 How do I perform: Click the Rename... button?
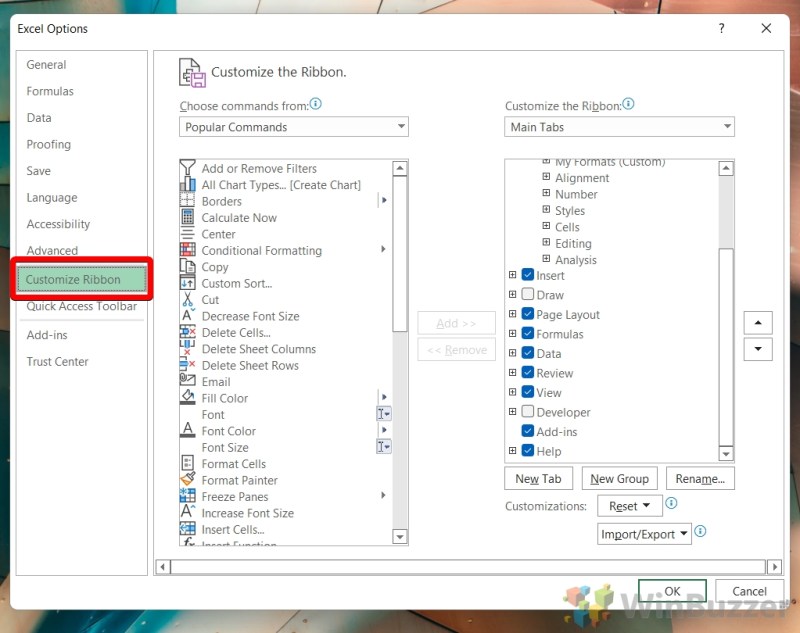[x=700, y=478]
